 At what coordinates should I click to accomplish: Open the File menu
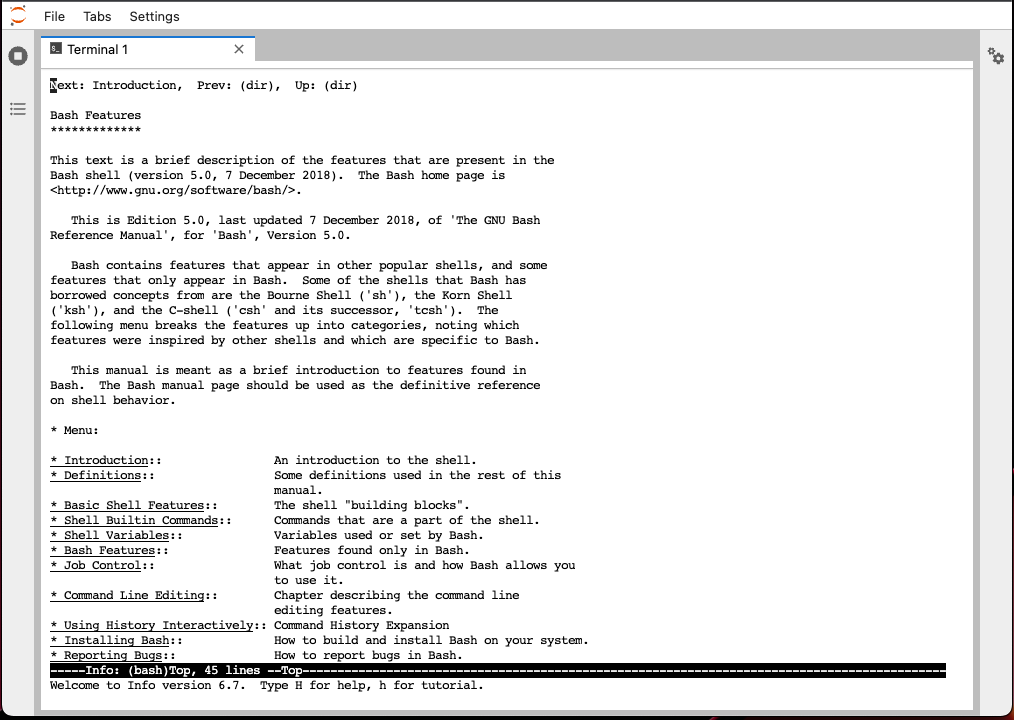(x=54, y=16)
